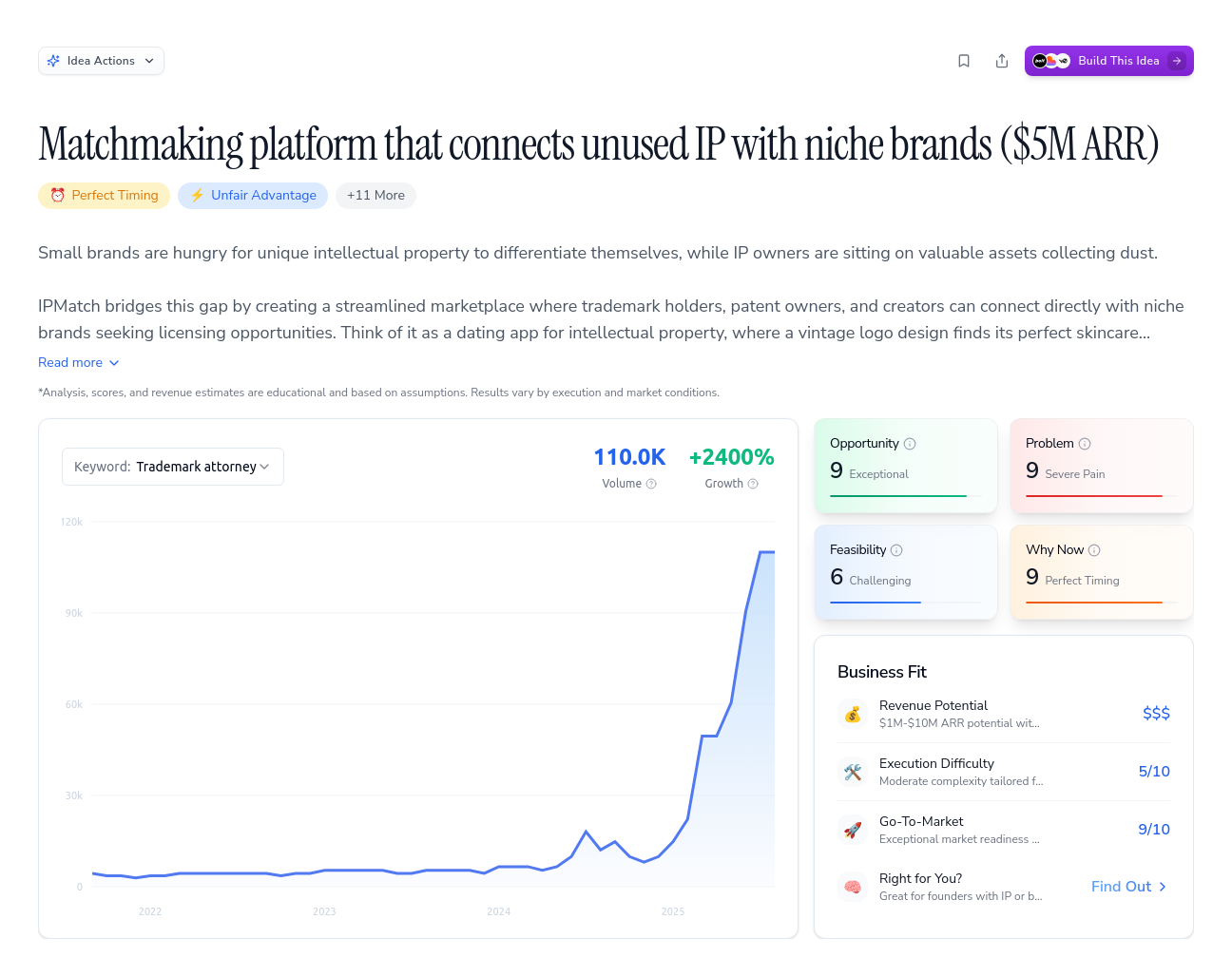Show the +11 More tags

pyautogui.click(x=375, y=196)
